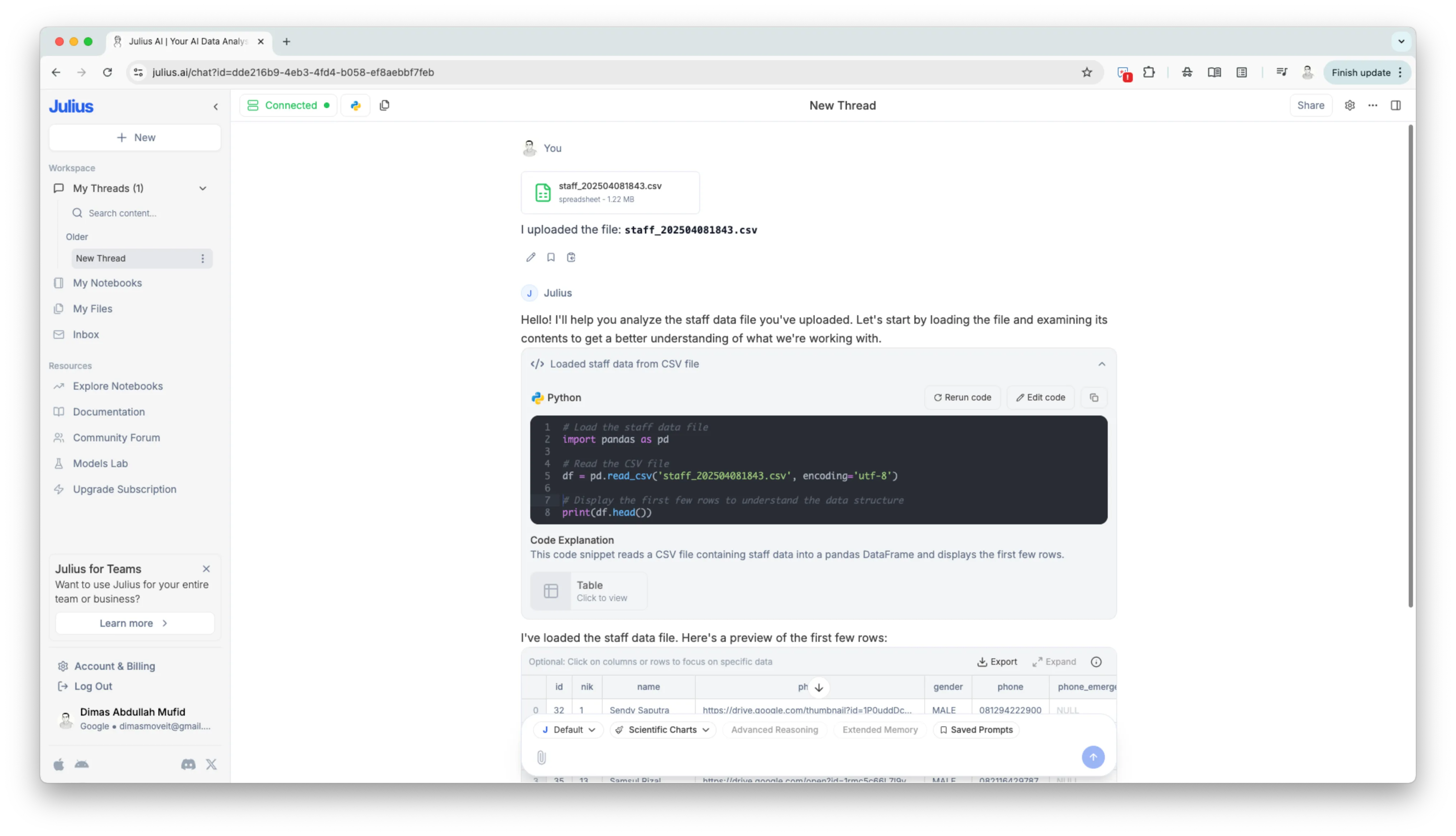Click the Rerun code button

962,397
